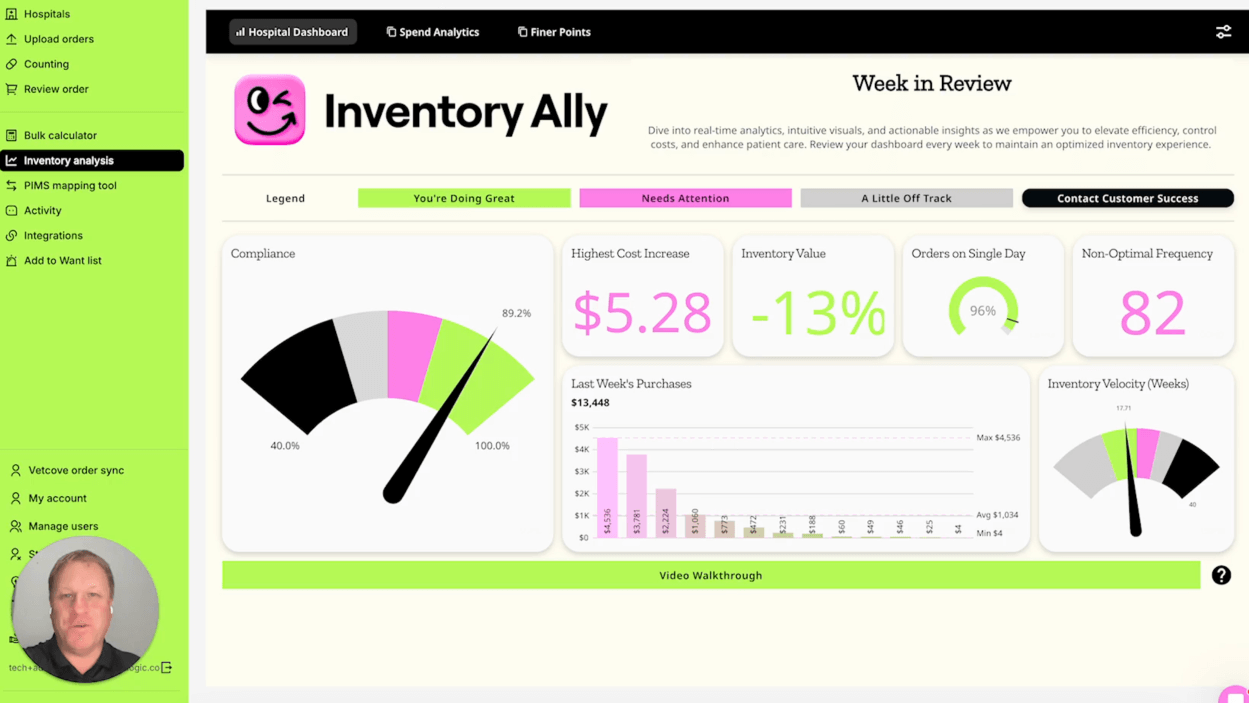Go to Upload orders in the sidebar
The image size is (1249, 703).
59,39
